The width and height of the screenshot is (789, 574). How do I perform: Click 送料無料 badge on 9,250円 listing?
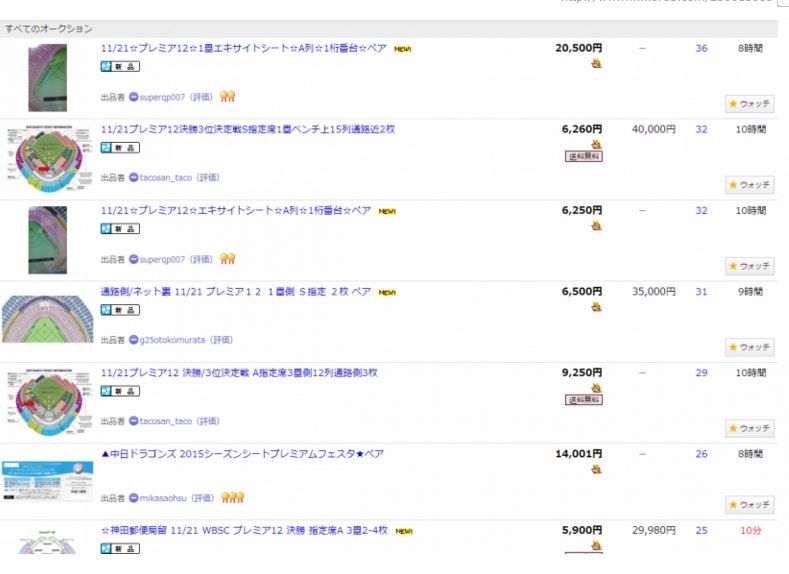tap(584, 400)
